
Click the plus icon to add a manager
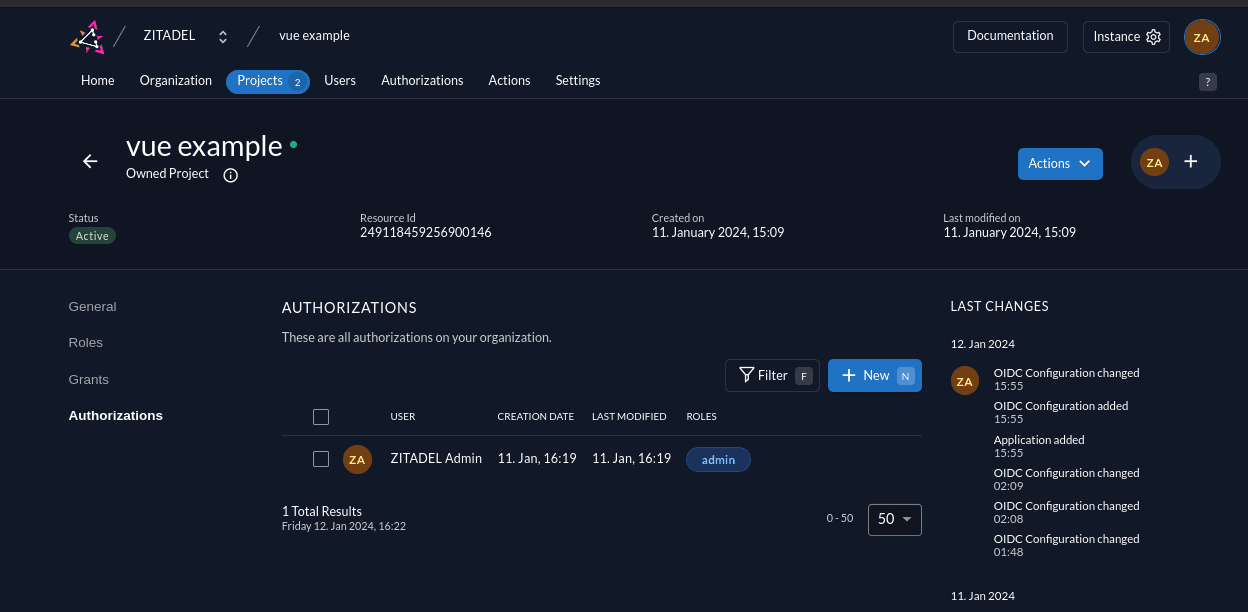click(1190, 161)
